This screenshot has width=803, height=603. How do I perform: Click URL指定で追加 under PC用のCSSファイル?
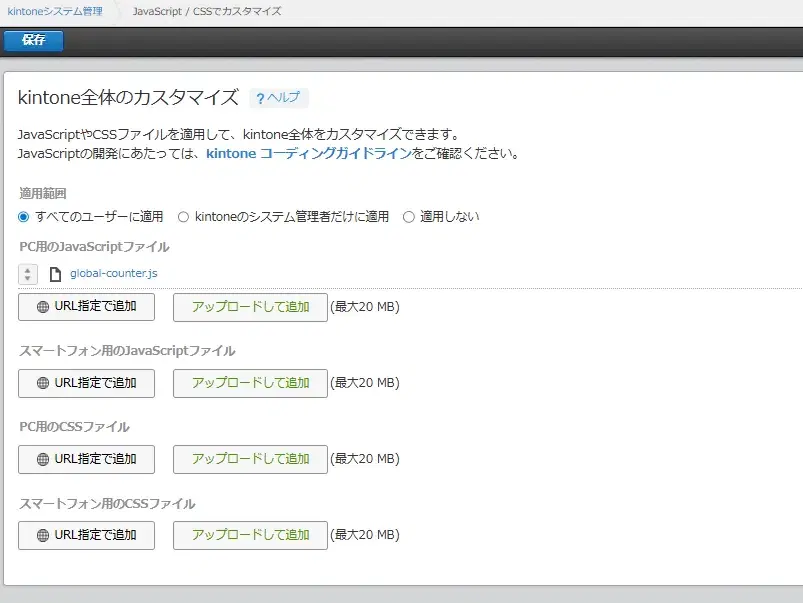[87, 459]
